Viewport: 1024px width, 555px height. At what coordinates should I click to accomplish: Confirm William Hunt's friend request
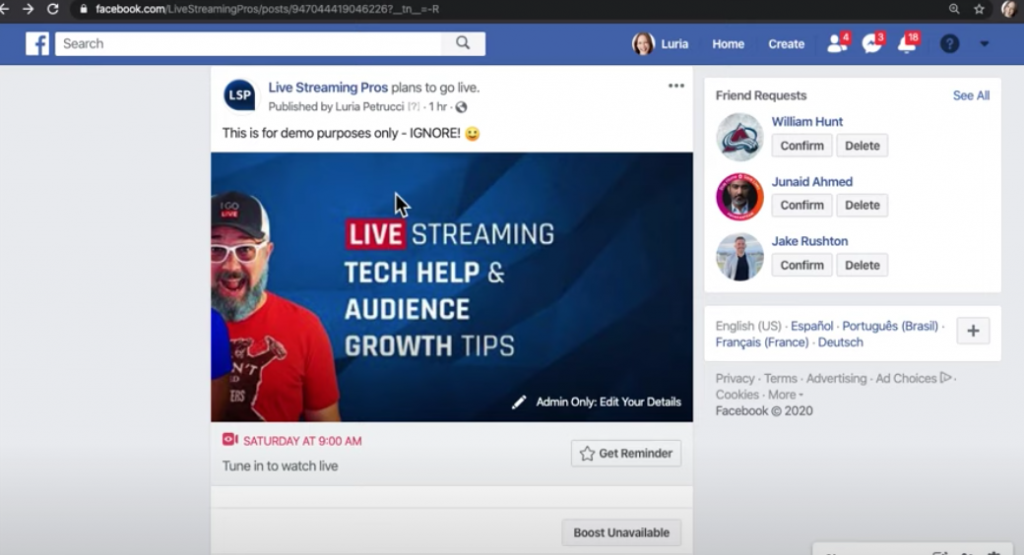point(802,146)
